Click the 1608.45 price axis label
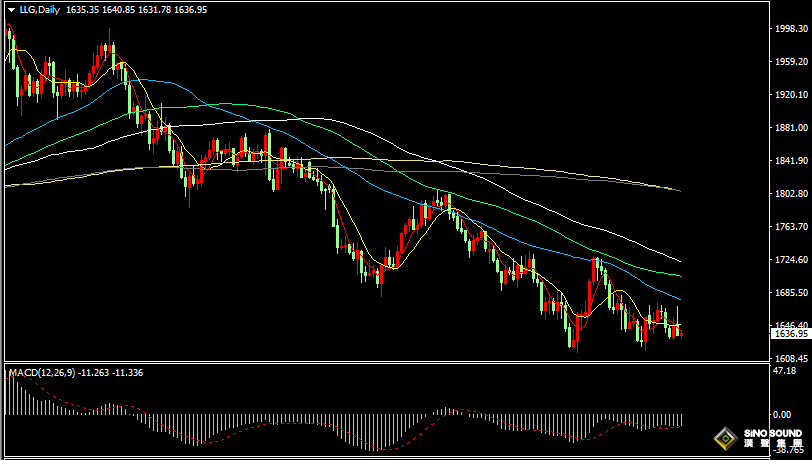 790,358
